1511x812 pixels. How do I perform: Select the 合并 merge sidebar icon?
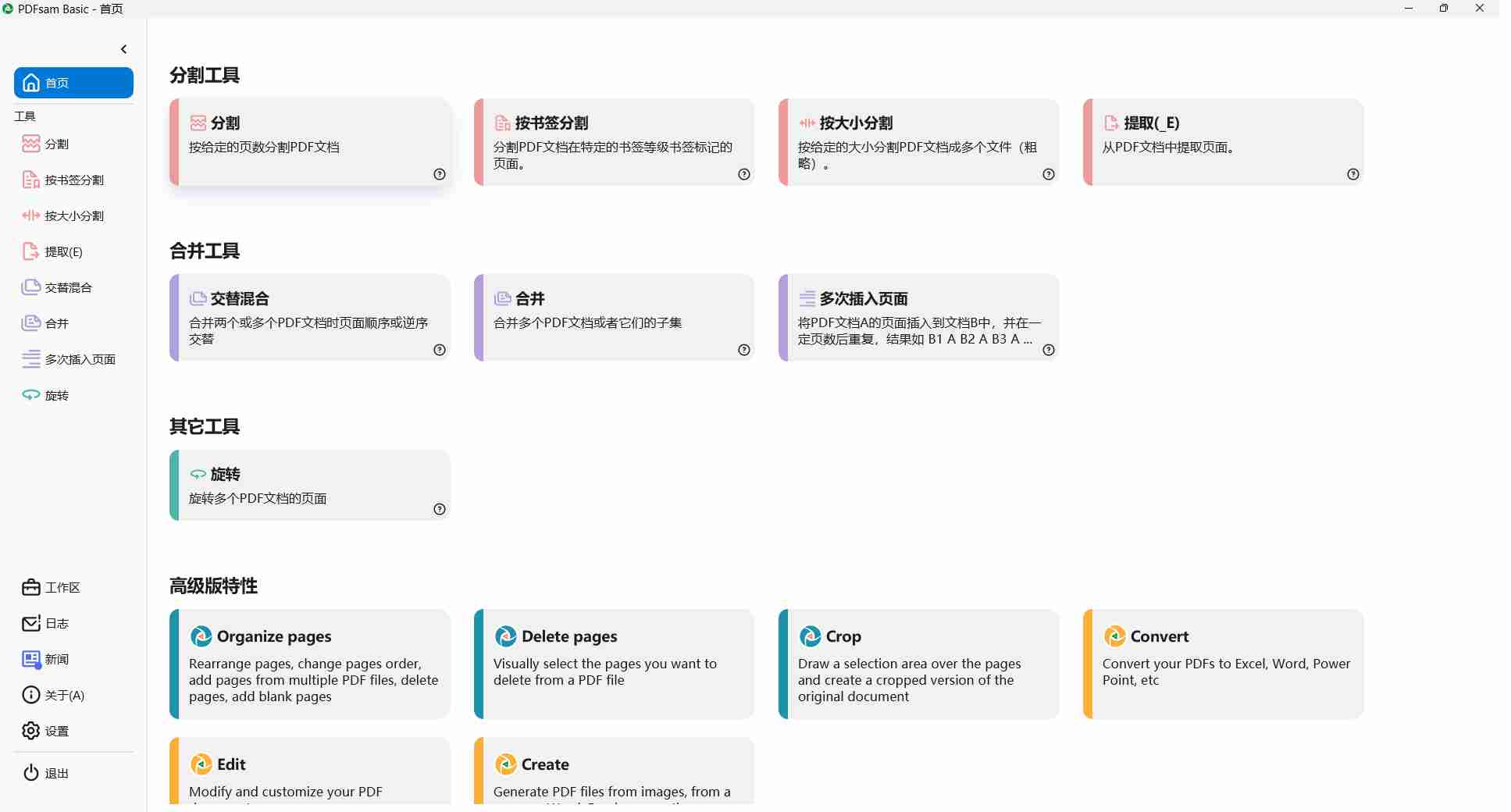[31, 323]
